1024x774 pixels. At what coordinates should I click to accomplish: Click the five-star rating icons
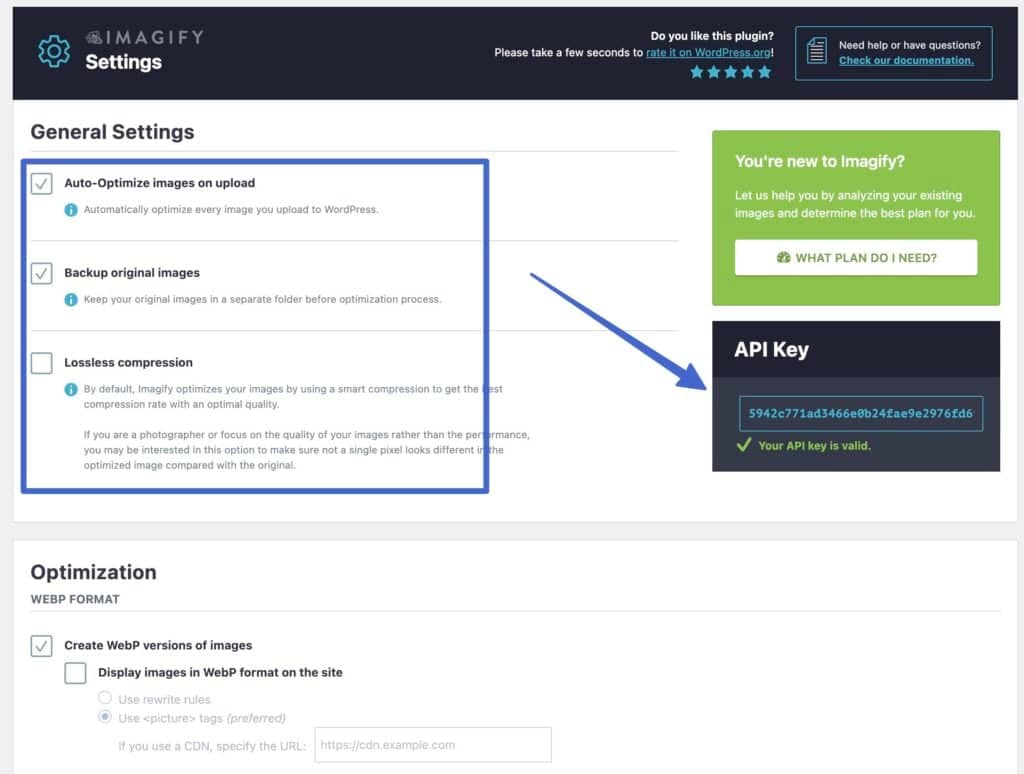[731, 72]
